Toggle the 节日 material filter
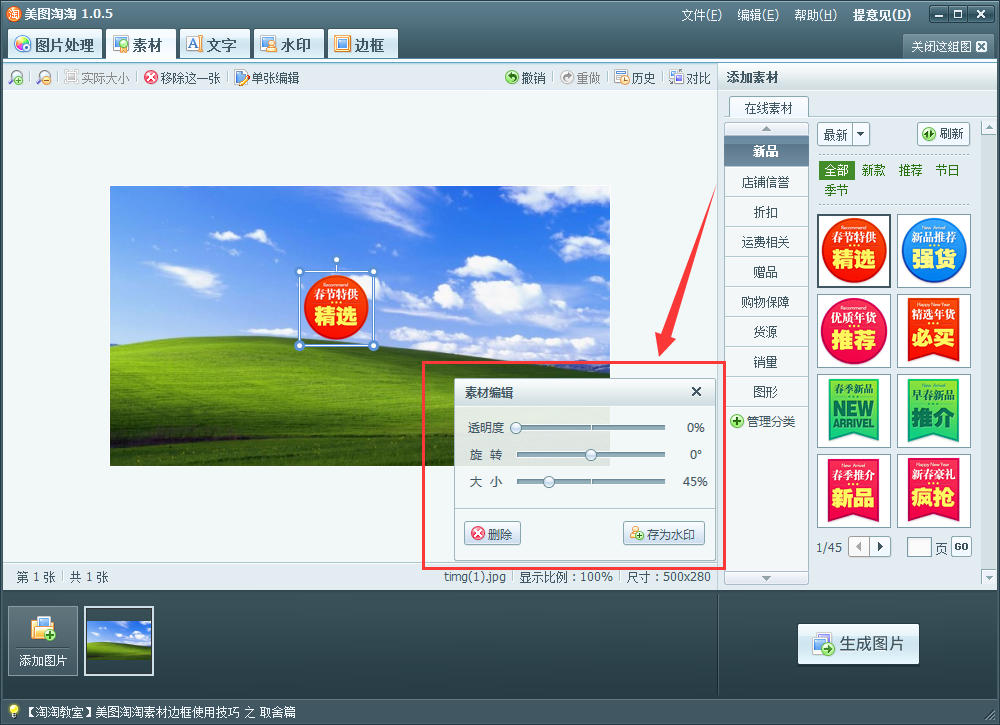 948,170
